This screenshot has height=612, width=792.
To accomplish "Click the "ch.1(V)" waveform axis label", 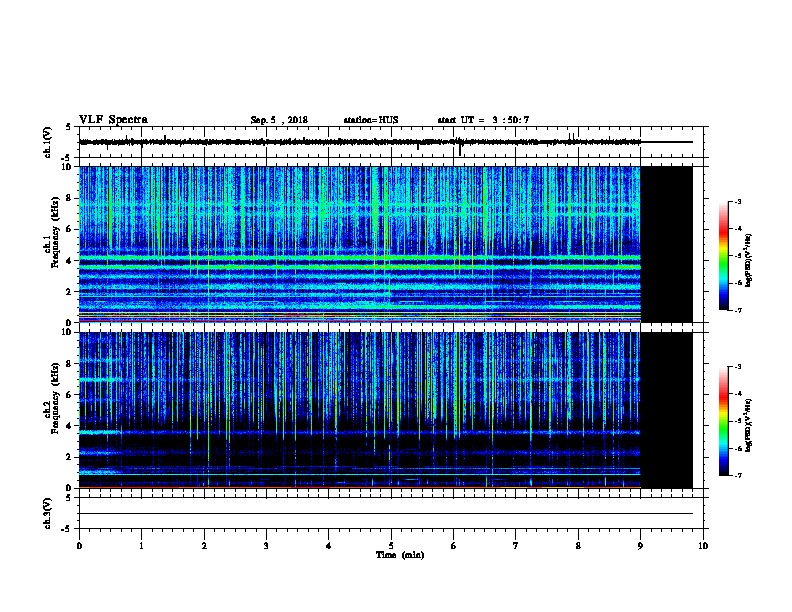I will 47,142.
